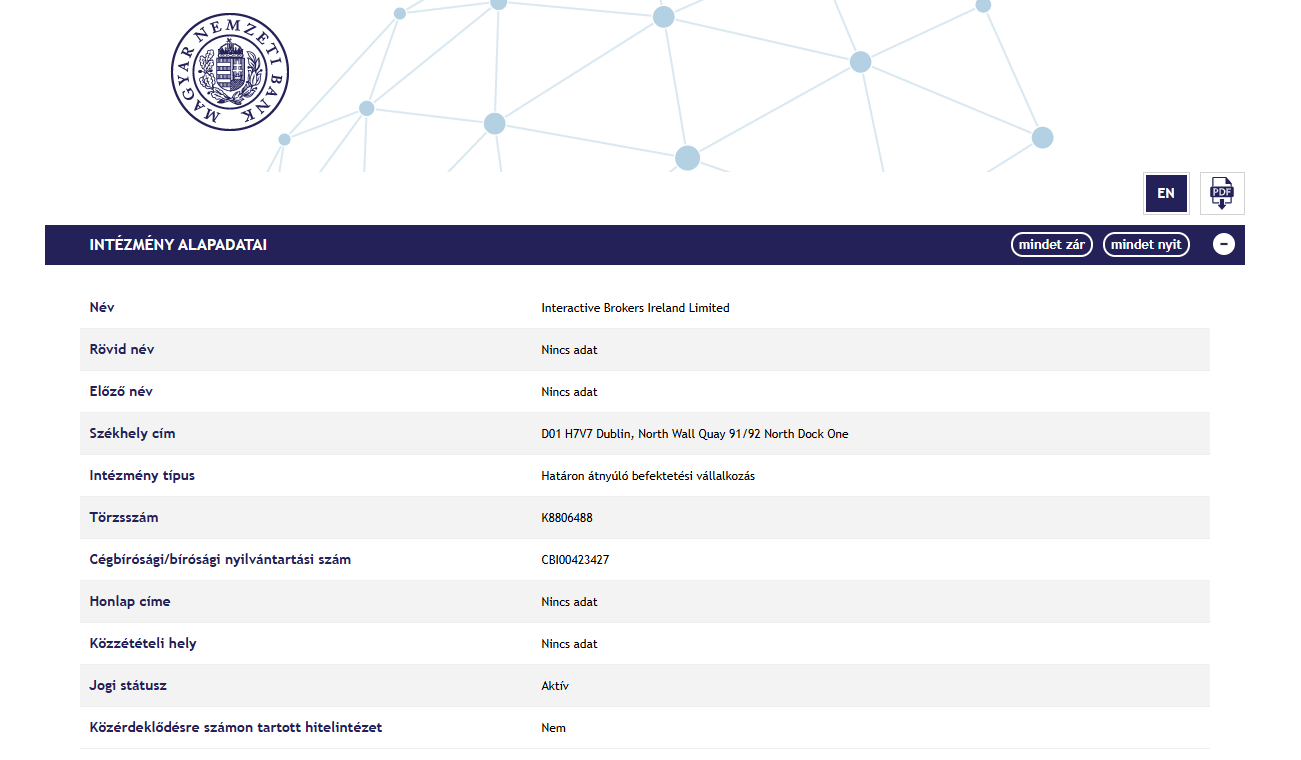
Task: Select the "Nem" value in the last row
Action: click(553, 728)
